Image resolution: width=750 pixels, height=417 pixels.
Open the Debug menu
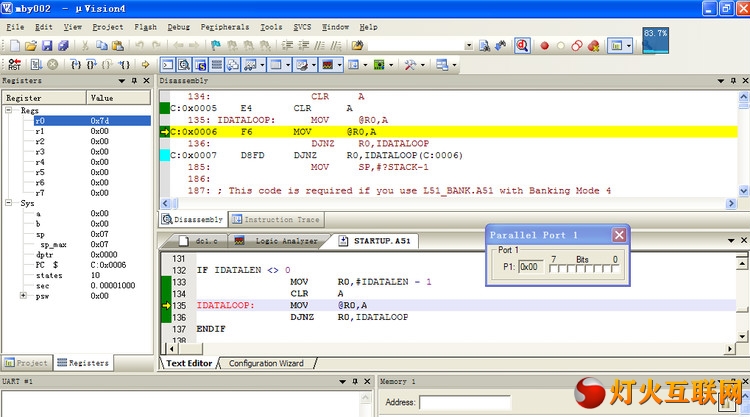pos(178,27)
